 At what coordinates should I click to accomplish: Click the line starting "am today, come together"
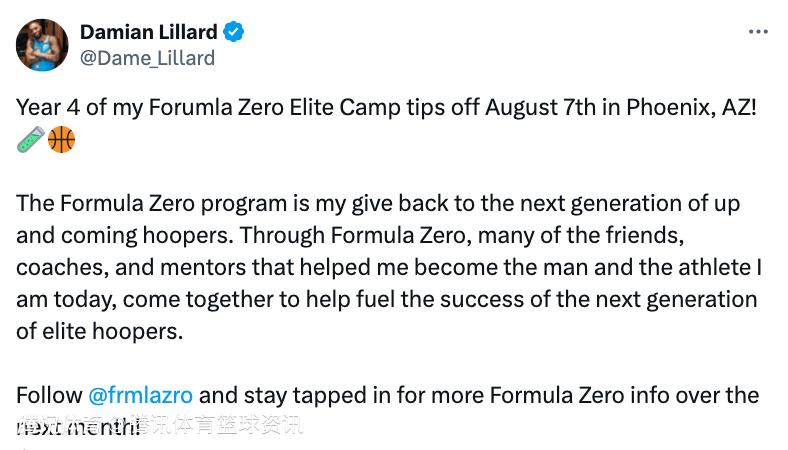(386, 300)
